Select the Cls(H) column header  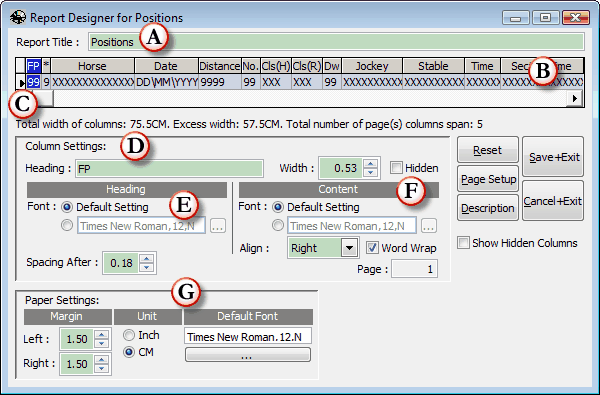click(x=276, y=66)
